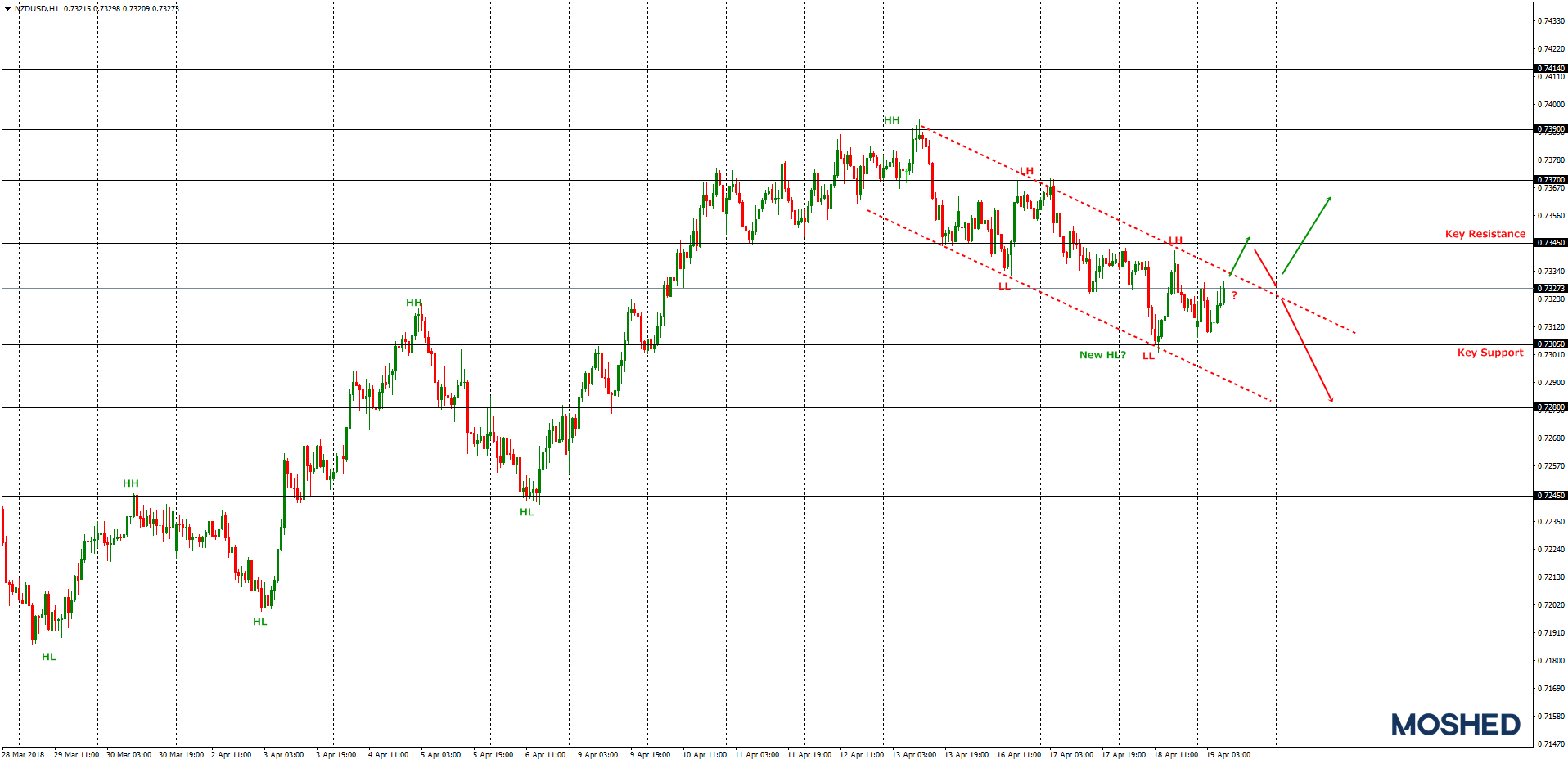The width and height of the screenshot is (1568, 764).
Task: Click the HH label at the chart peak
Action: [x=891, y=119]
